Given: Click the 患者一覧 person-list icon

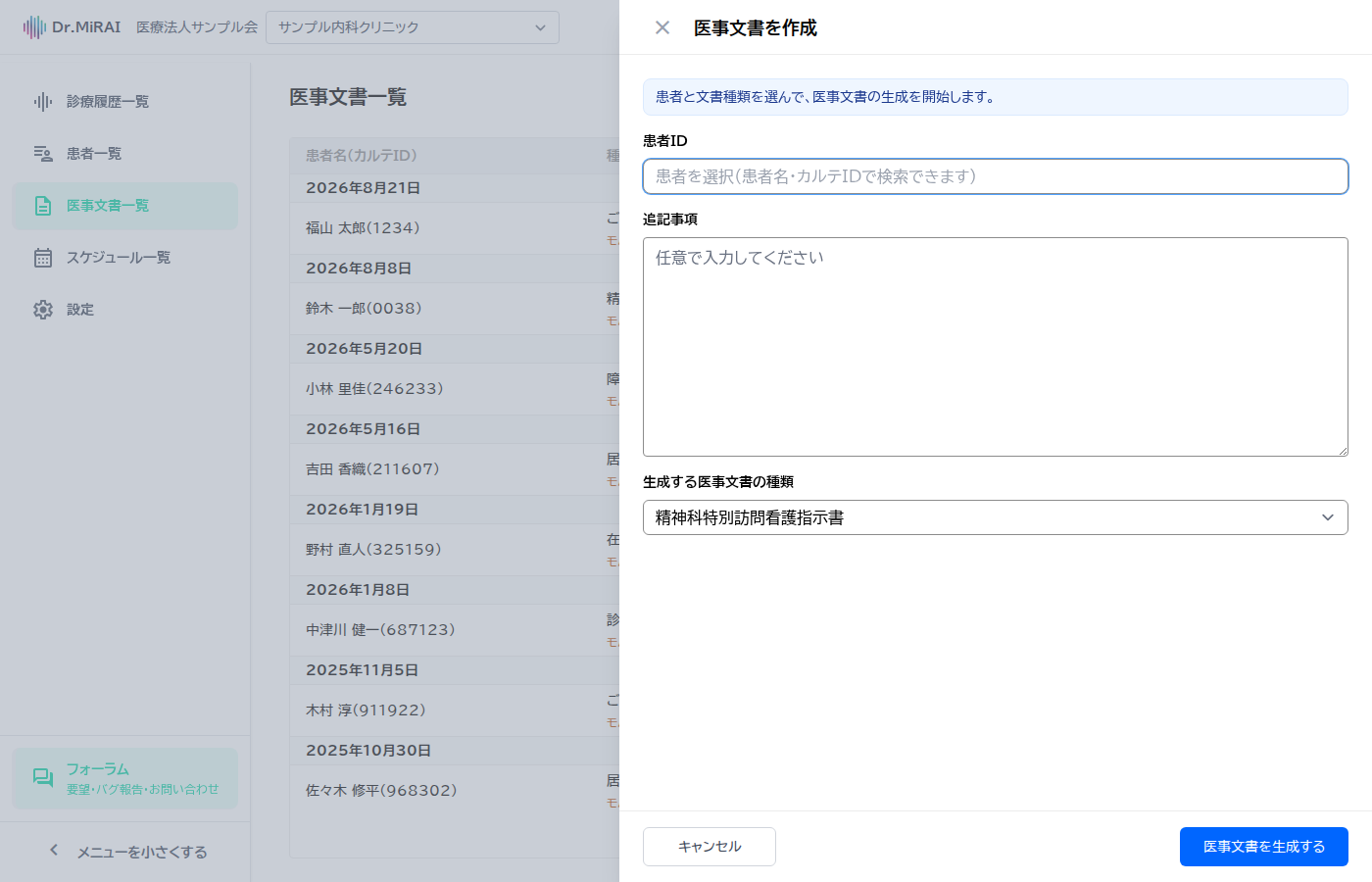Looking at the screenshot, I should [43, 154].
